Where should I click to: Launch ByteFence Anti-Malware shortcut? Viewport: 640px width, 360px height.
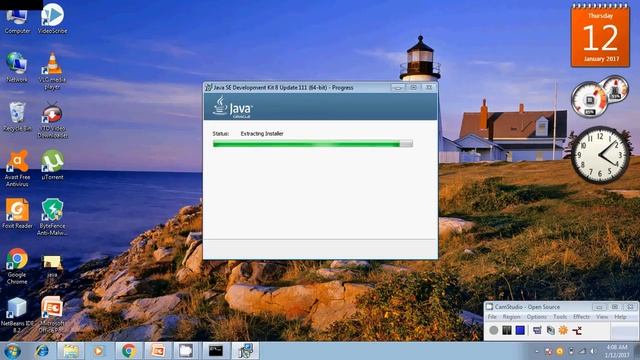[x=52, y=217]
